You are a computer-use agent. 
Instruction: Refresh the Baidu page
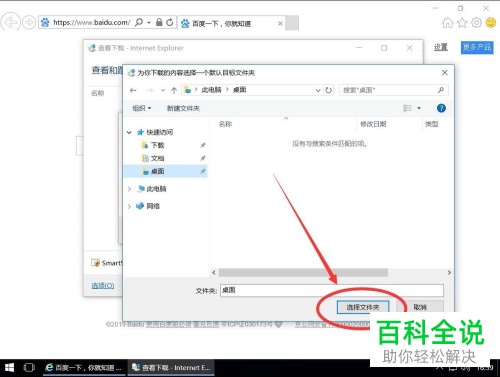tap(170, 22)
